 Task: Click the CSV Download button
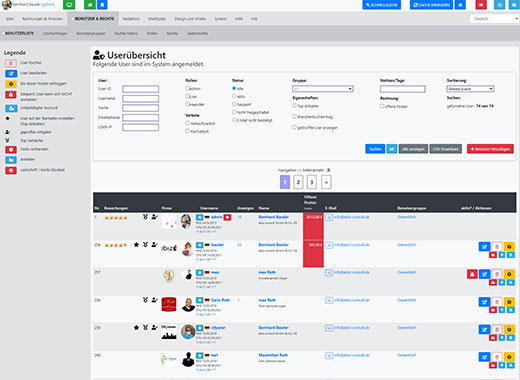click(x=446, y=149)
